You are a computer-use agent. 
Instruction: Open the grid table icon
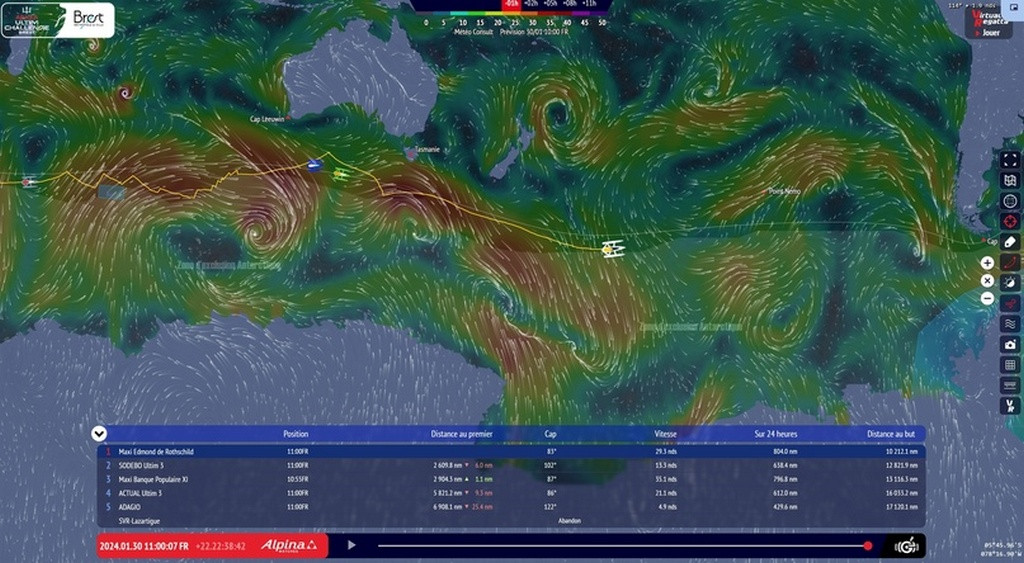tap(1010, 365)
